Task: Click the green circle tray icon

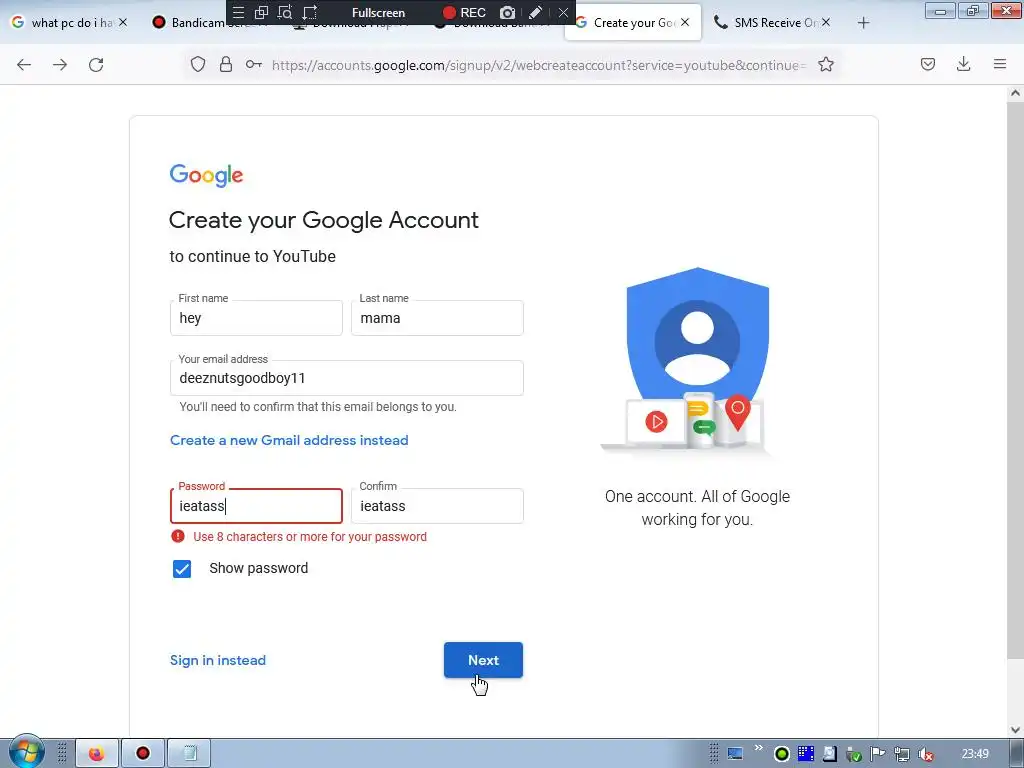Action: click(782, 754)
